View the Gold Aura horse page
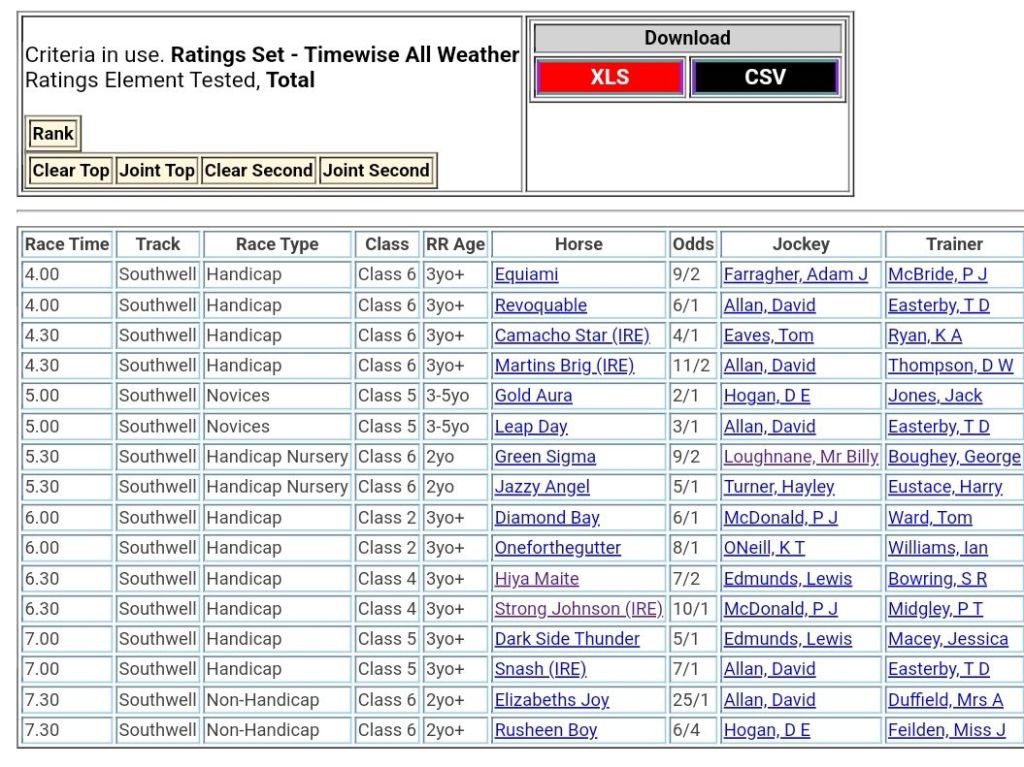The image size is (1024, 767). point(533,396)
